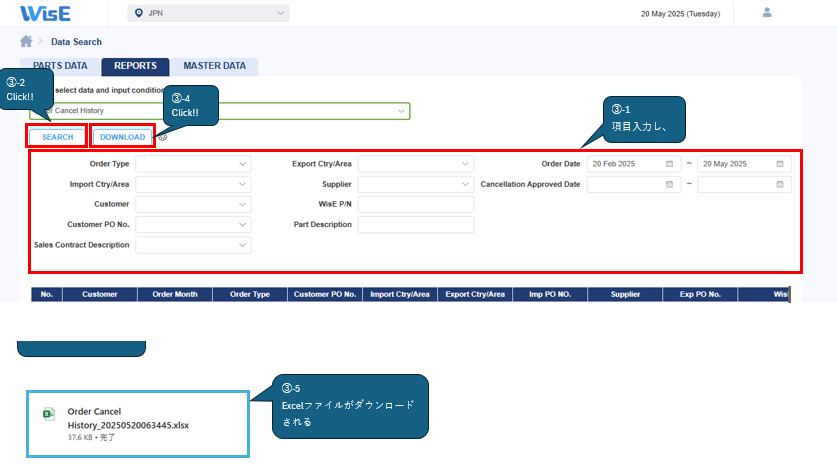
Task: Open the downloaded Order Cancel History Excel file
Action: (x=128, y=418)
